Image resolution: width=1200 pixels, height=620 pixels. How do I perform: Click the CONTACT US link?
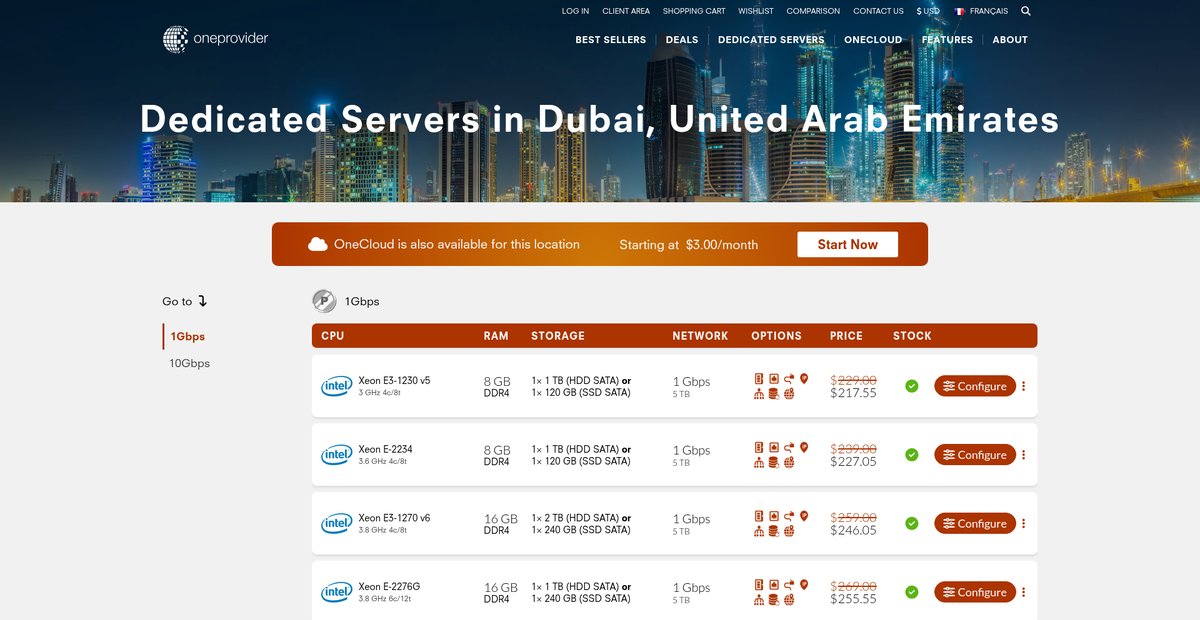(x=878, y=11)
